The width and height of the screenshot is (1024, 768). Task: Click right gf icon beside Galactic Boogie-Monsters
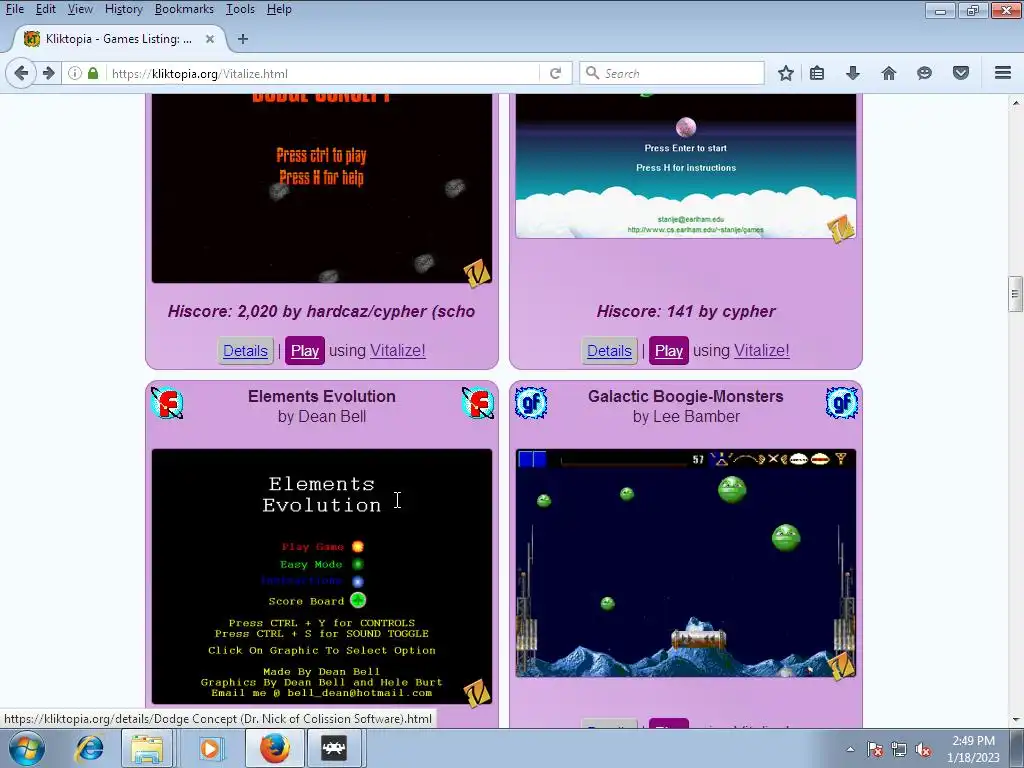(x=842, y=403)
